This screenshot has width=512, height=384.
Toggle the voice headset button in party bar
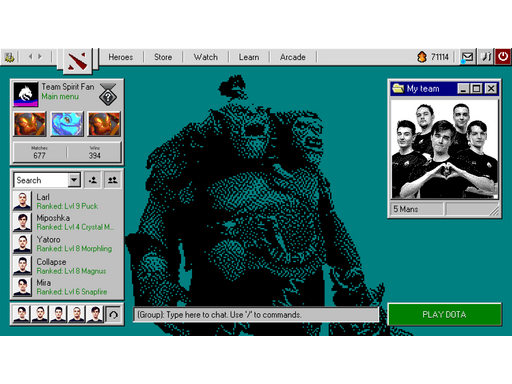114,314
